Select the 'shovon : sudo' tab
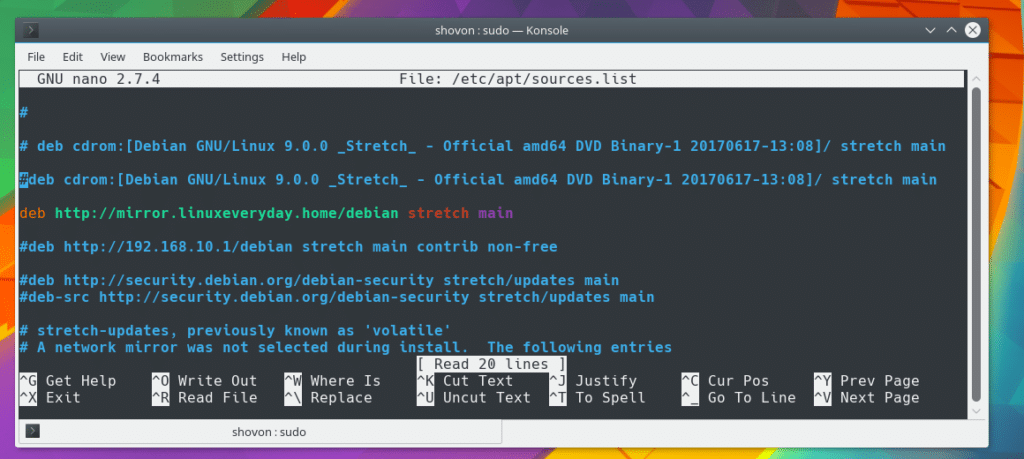This screenshot has height=459, width=1024. [260, 432]
